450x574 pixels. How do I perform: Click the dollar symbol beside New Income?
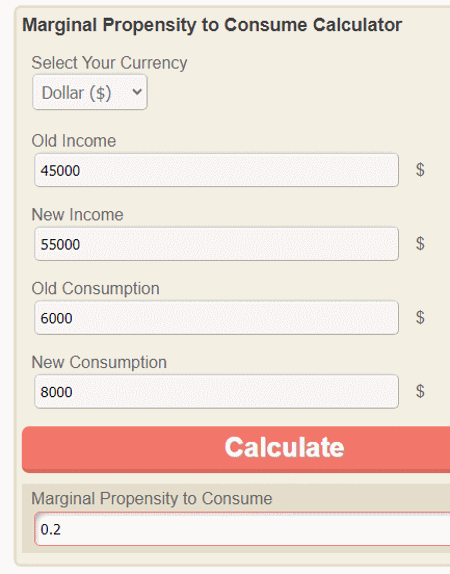(x=420, y=243)
